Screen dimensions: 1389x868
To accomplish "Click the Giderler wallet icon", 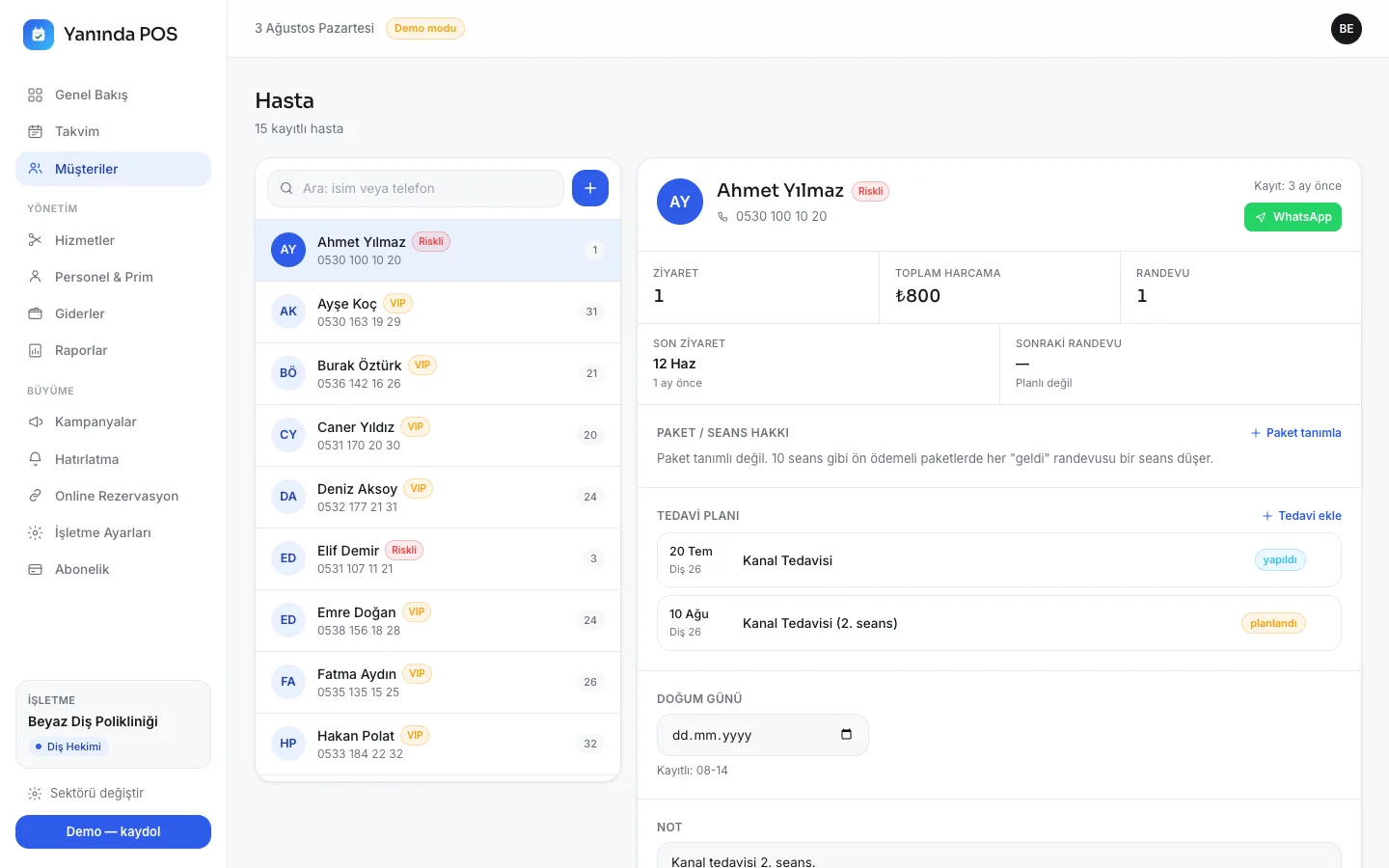I will (36, 313).
